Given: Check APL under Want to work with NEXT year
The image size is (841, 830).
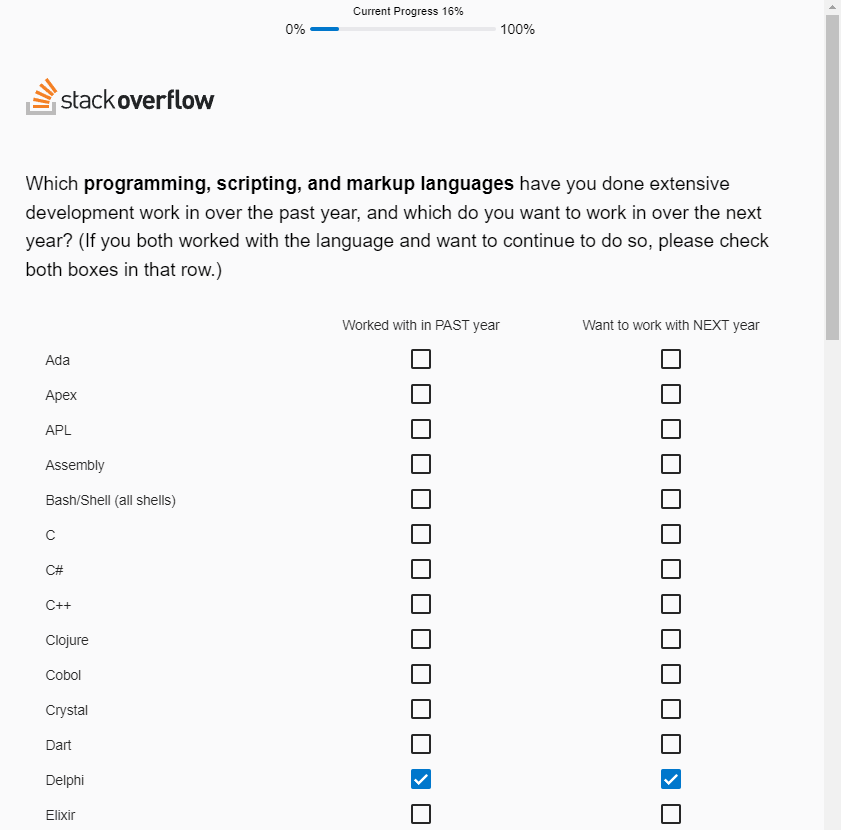Looking at the screenshot, I should click(671, 428).
